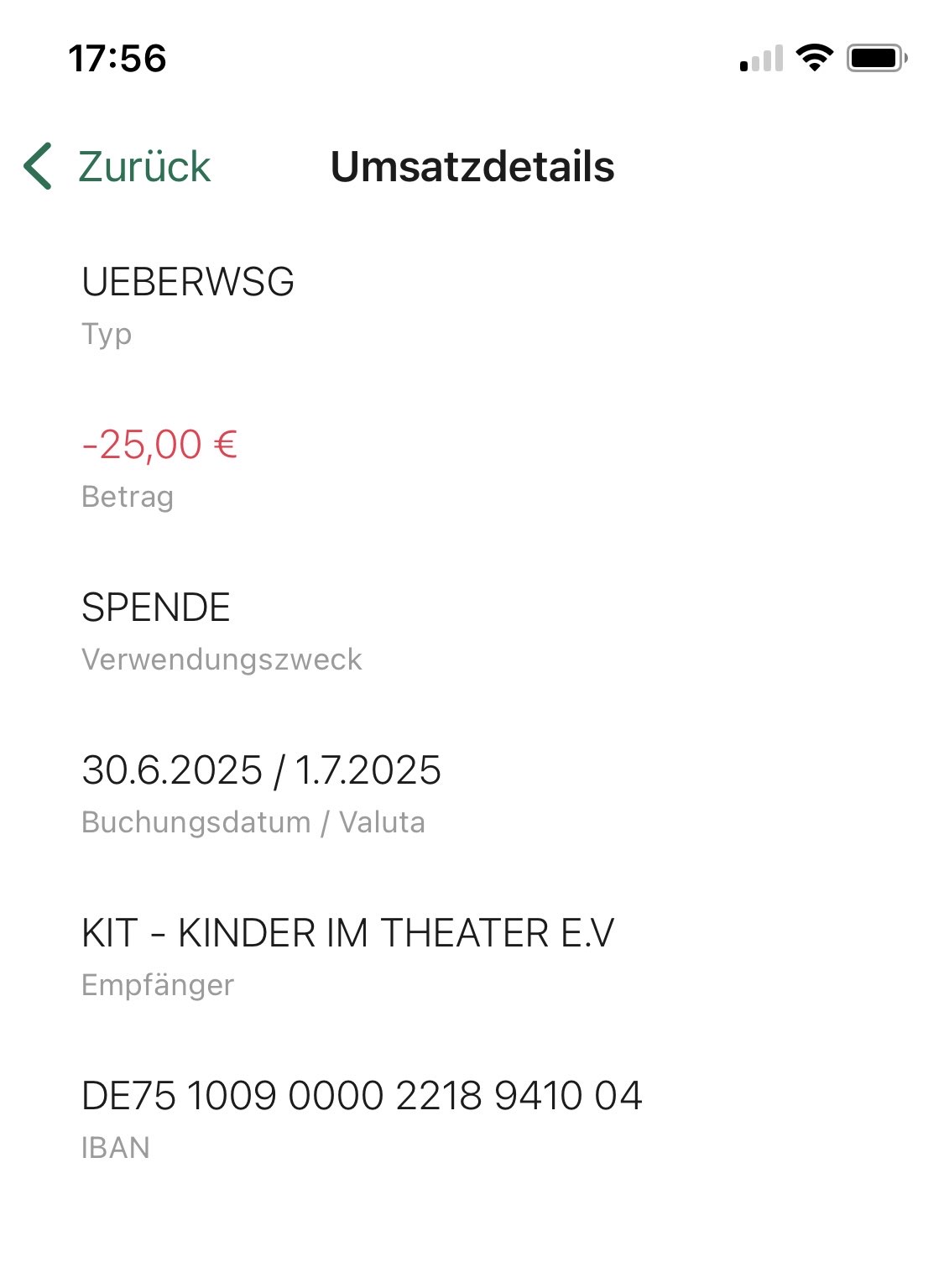The image size is (944, 1288).
Task: Tap the -25,00 € amount
Action: pyautogui.click(x=159, y=445)
